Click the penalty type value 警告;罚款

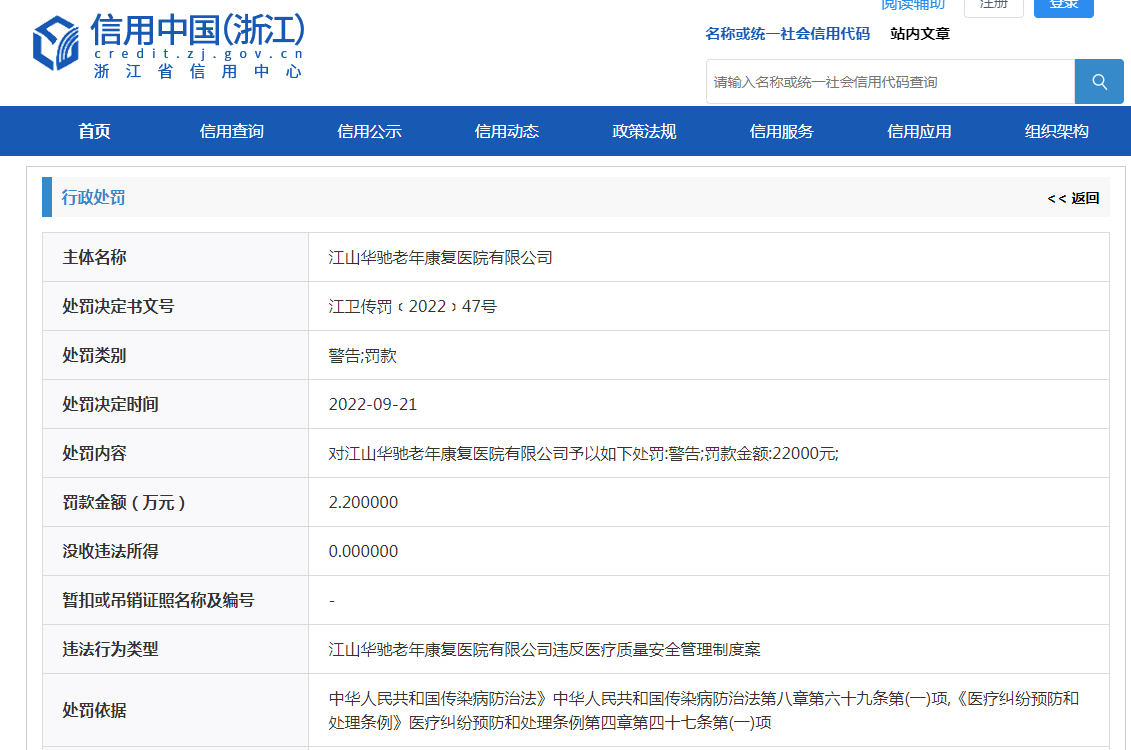pos(363,356)
